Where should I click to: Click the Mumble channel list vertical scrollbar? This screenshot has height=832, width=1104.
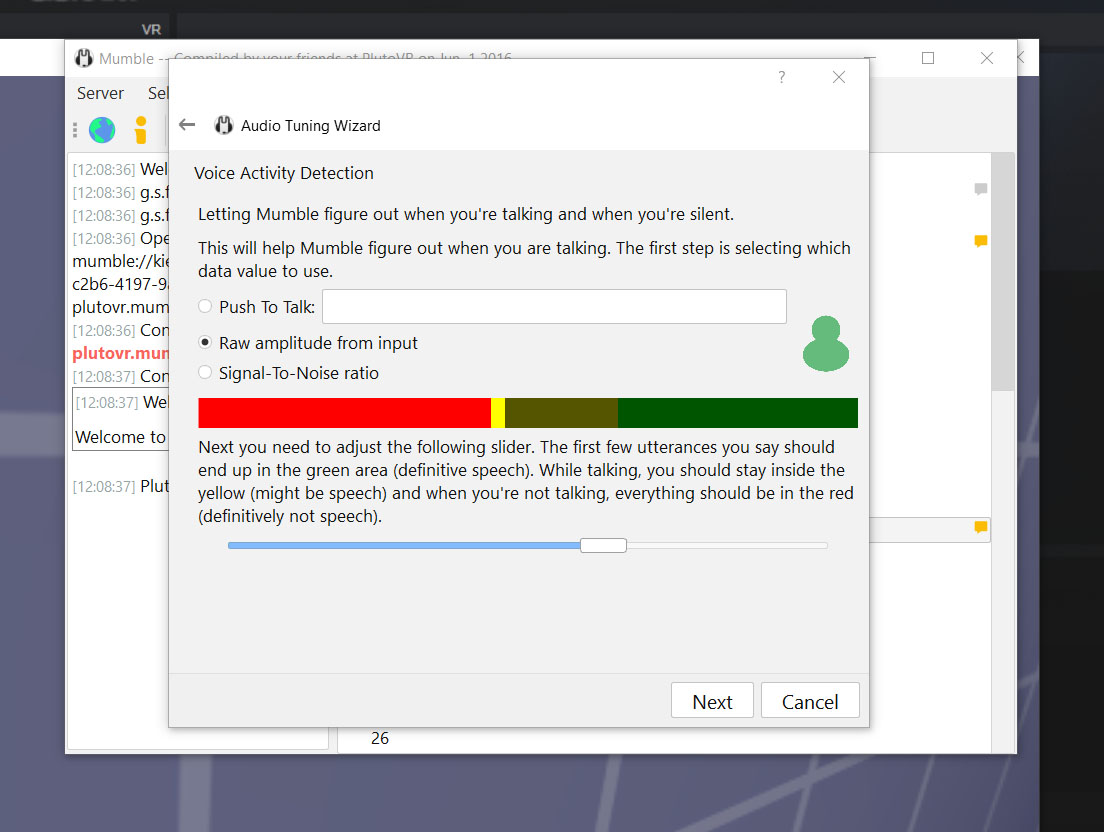(x=1003, y=272)
